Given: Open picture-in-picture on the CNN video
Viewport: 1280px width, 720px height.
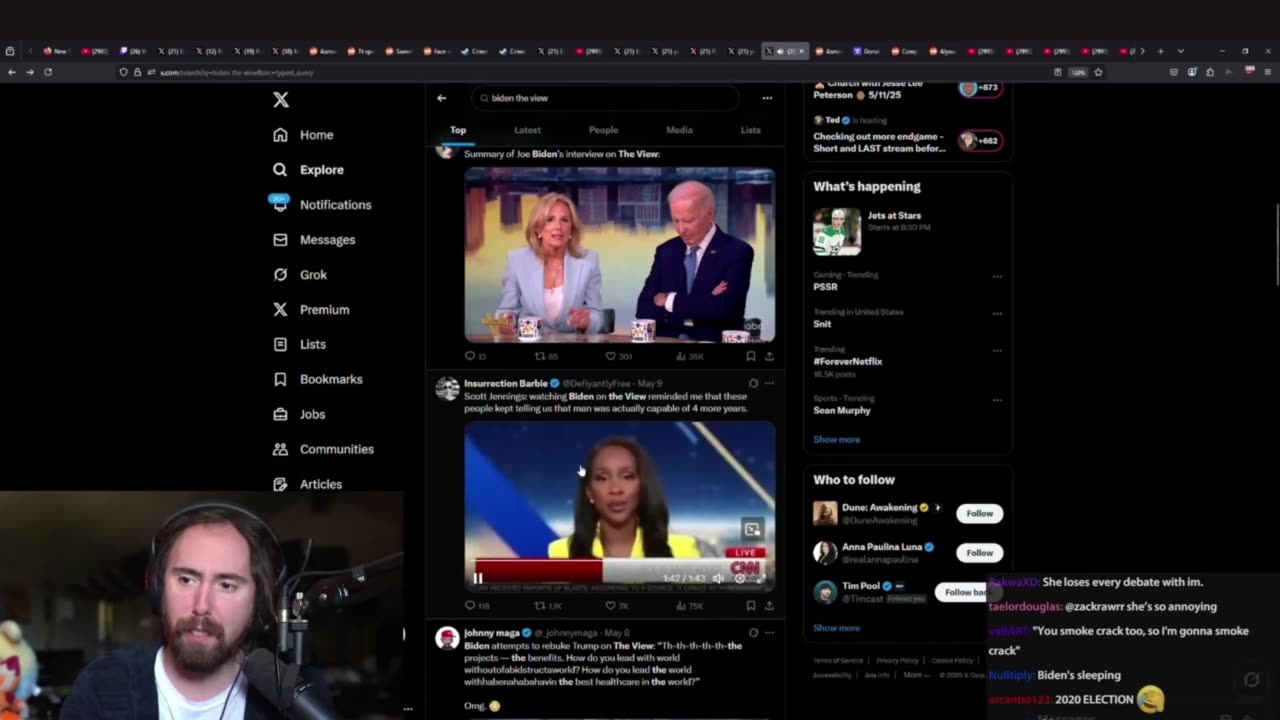Looking at the screenshot, I should (x=752, y=529).
